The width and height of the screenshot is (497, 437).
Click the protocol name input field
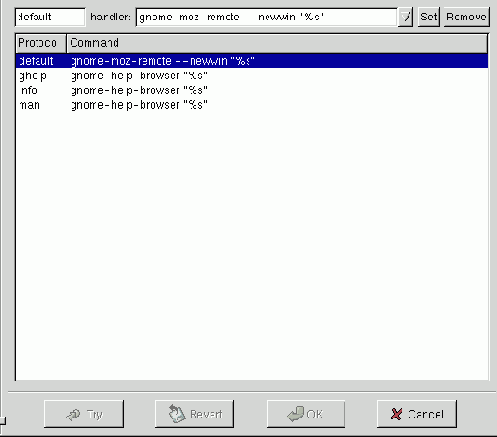50,17
